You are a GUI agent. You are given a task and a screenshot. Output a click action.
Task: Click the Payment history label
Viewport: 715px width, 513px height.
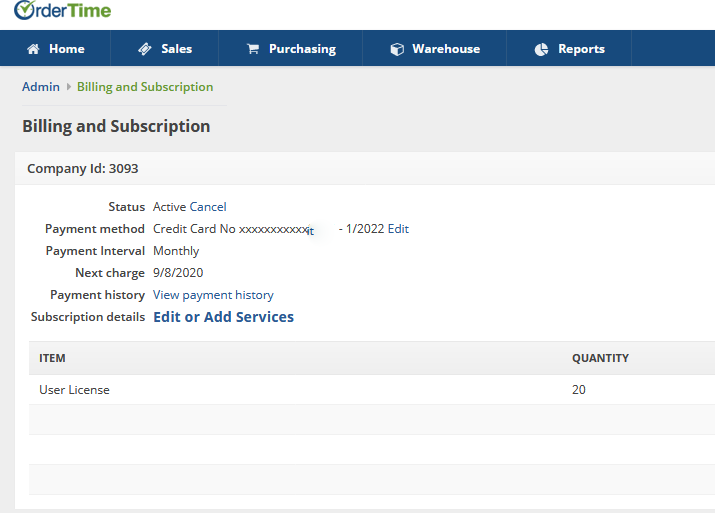click(x=98, y=295)
